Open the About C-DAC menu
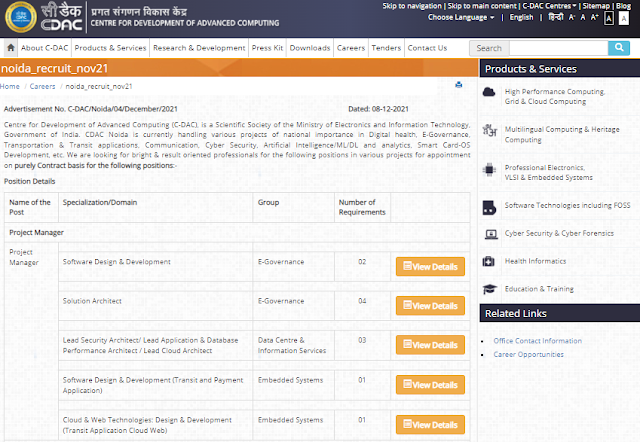640x442 pixels. (x=44, y=48)
